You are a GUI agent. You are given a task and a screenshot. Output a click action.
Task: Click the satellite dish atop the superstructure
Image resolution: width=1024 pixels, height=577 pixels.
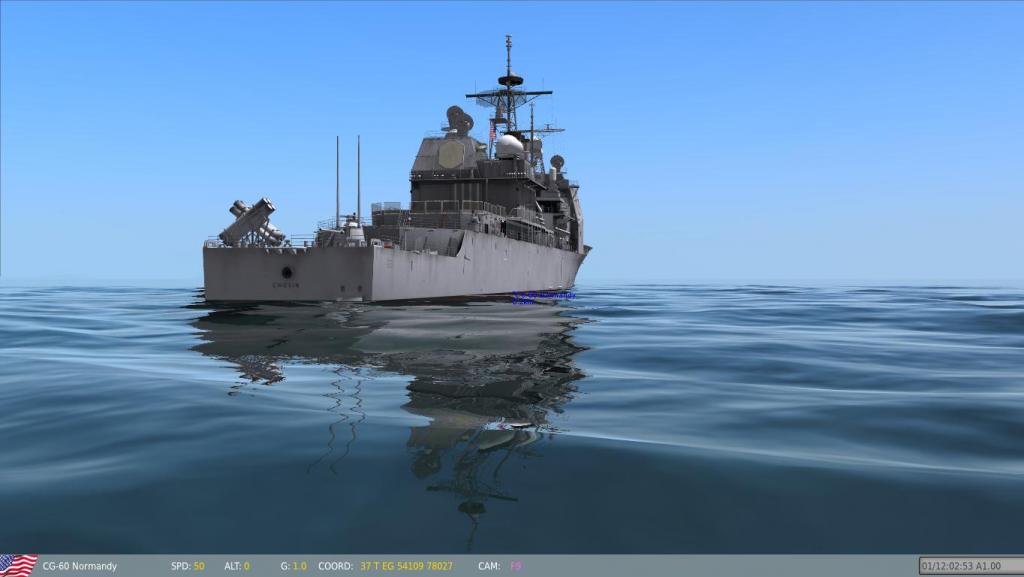pyautogui.click(x=458, y=119)
